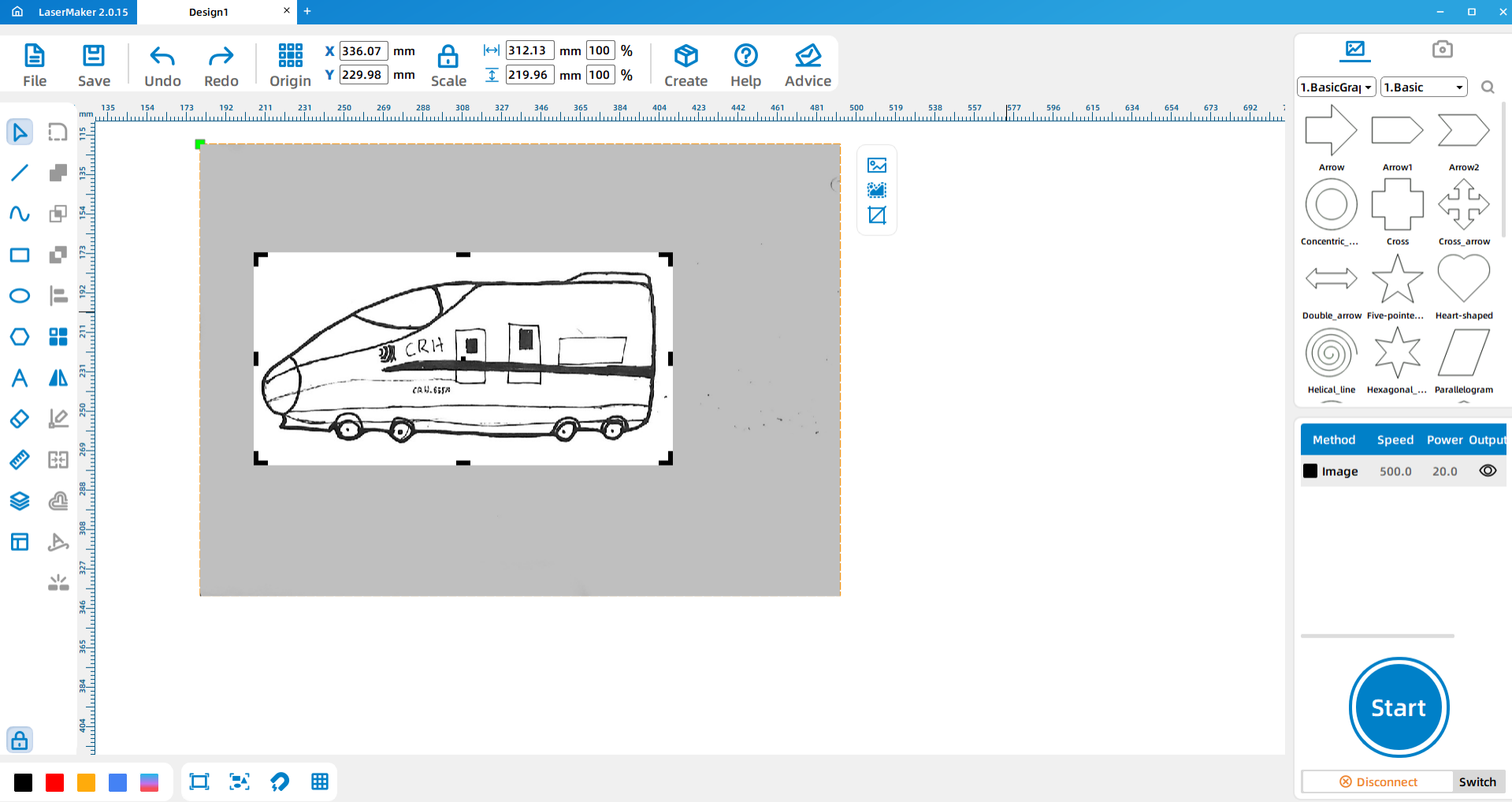Choose the Rectangle tool
Viewport: 1512px width, 802px height.
tap(20, 254)
